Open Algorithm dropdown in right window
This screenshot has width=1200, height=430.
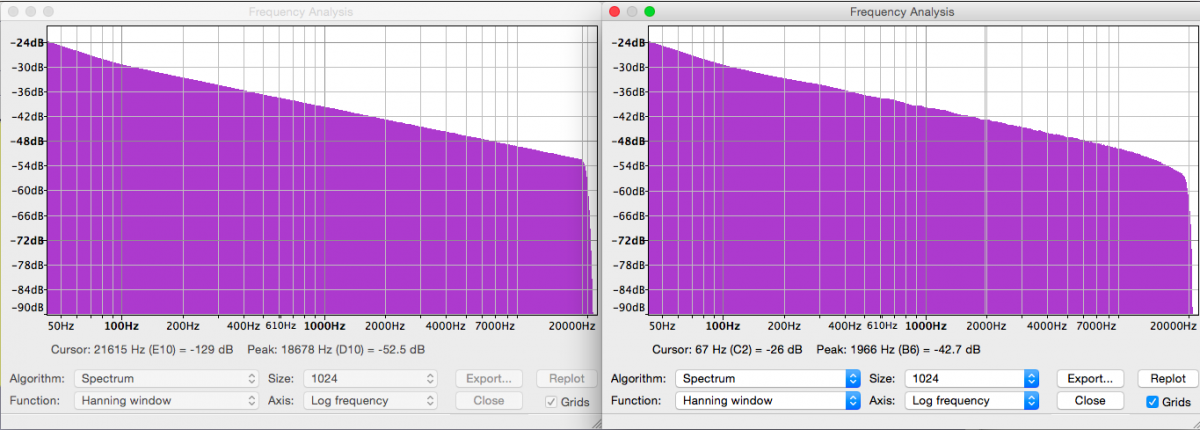(x=767, y=379)
